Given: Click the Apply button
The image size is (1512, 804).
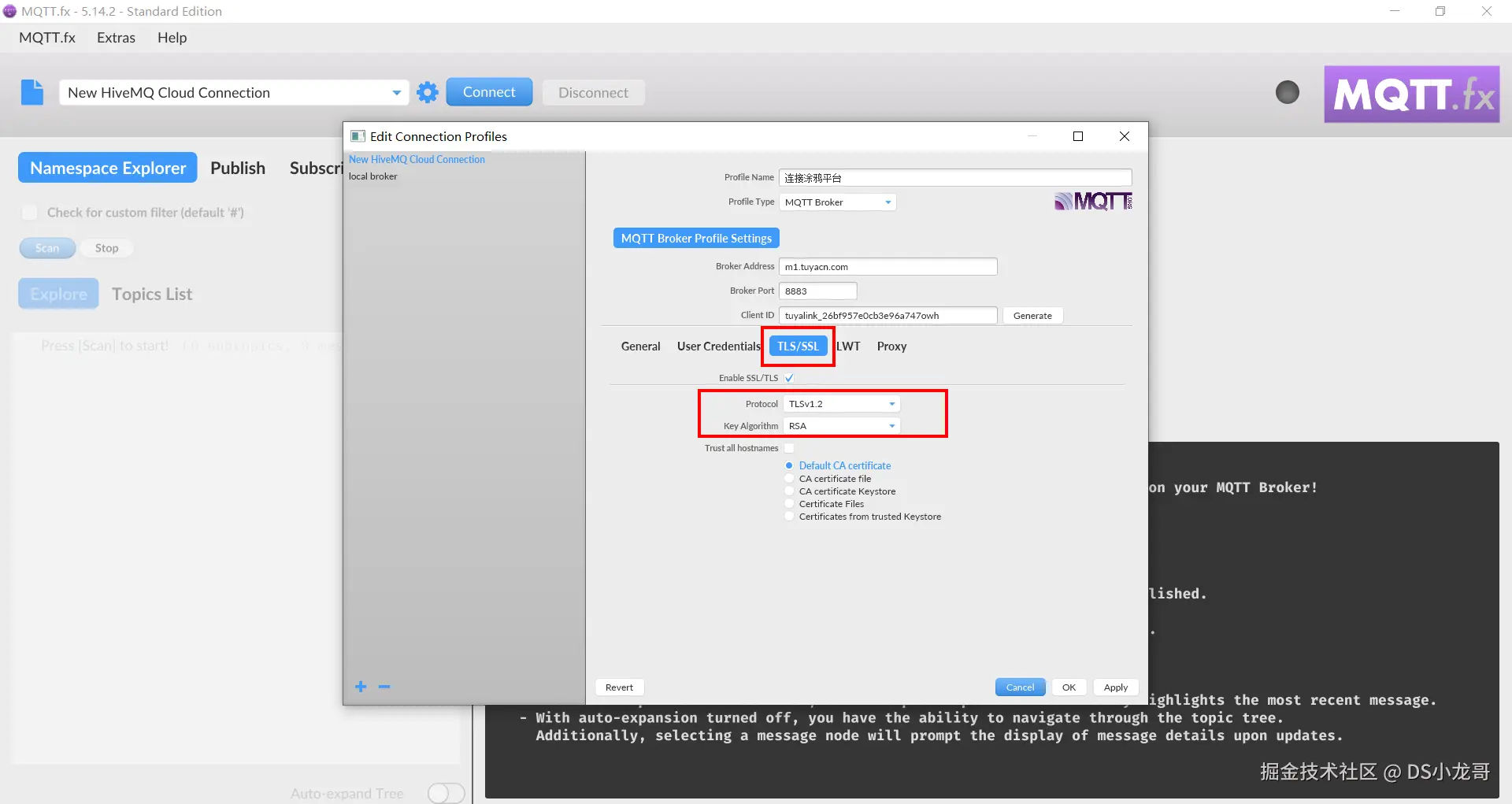Looking at the screenshot, I should pos(1115,687).
